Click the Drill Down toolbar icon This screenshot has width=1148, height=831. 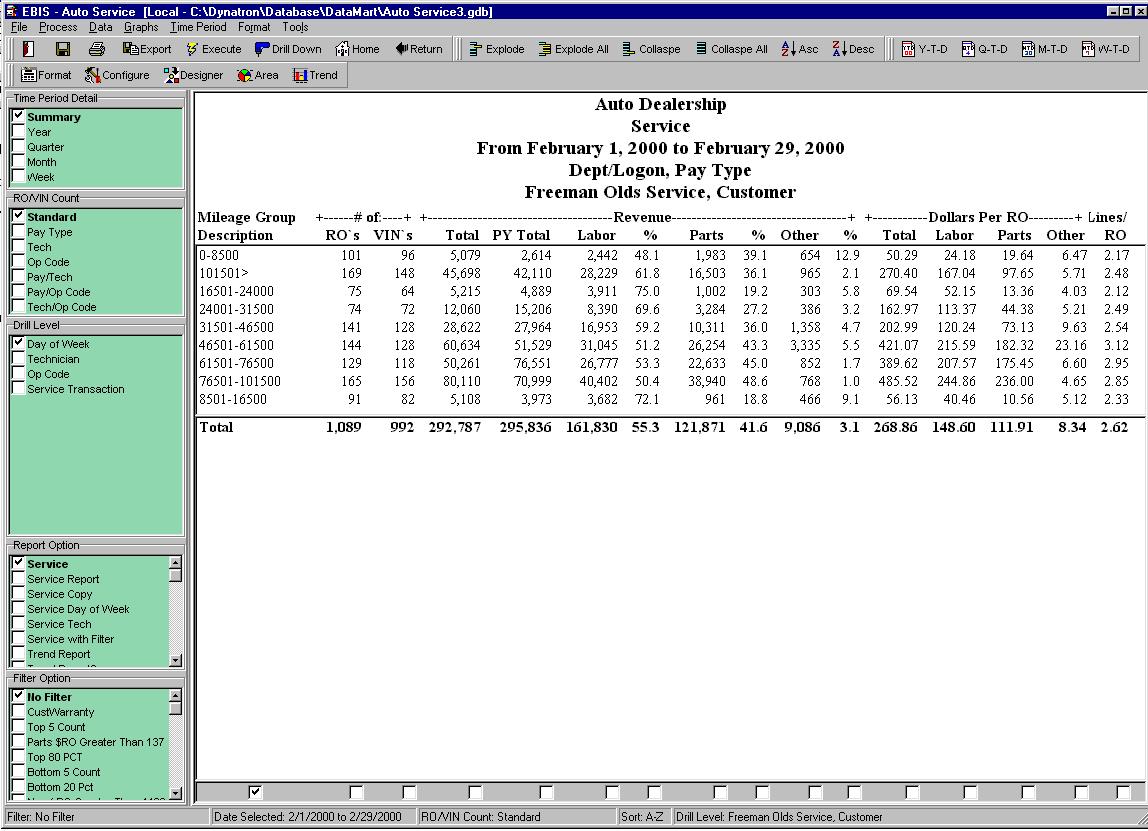[x=288, y=49]
